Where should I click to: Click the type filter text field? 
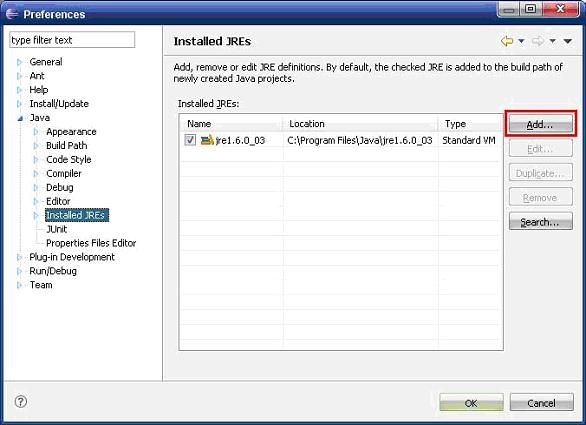click(72, 40)
